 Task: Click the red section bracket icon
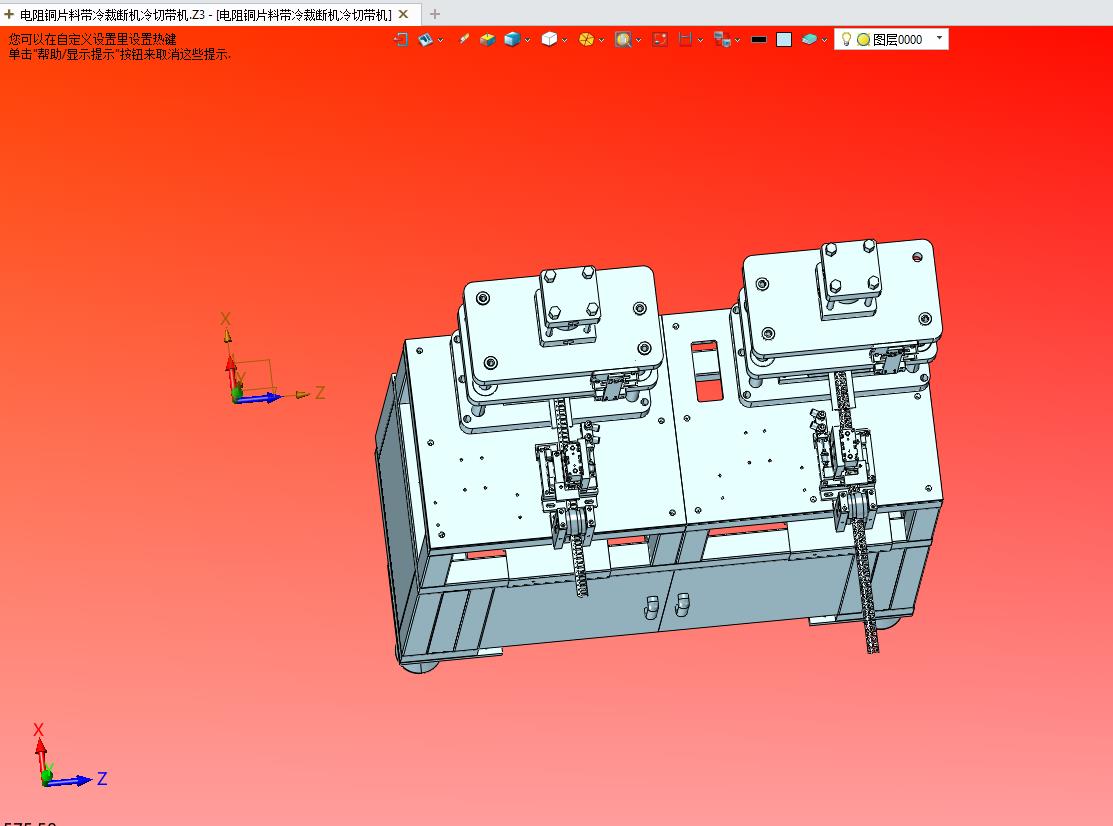[685, 40]
